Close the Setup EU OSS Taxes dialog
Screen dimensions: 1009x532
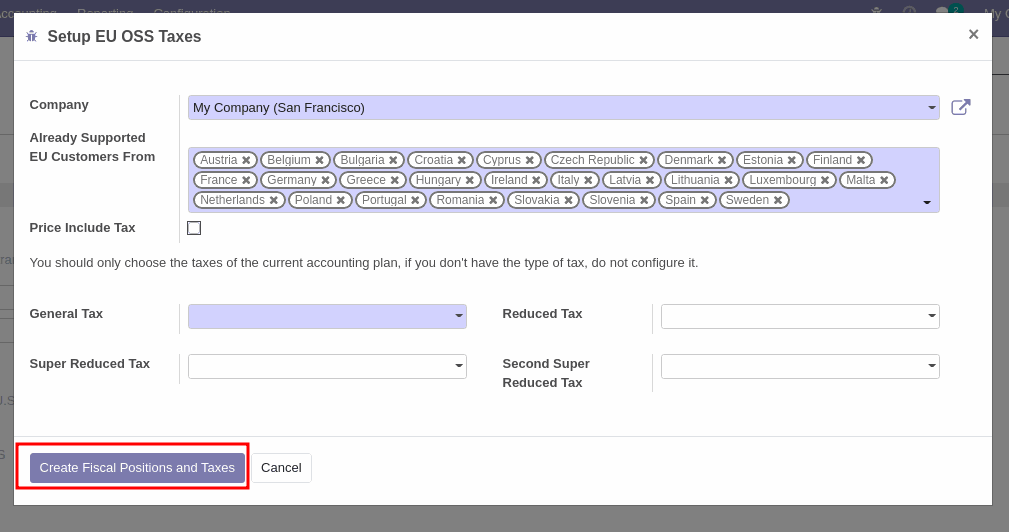[973, 35]
